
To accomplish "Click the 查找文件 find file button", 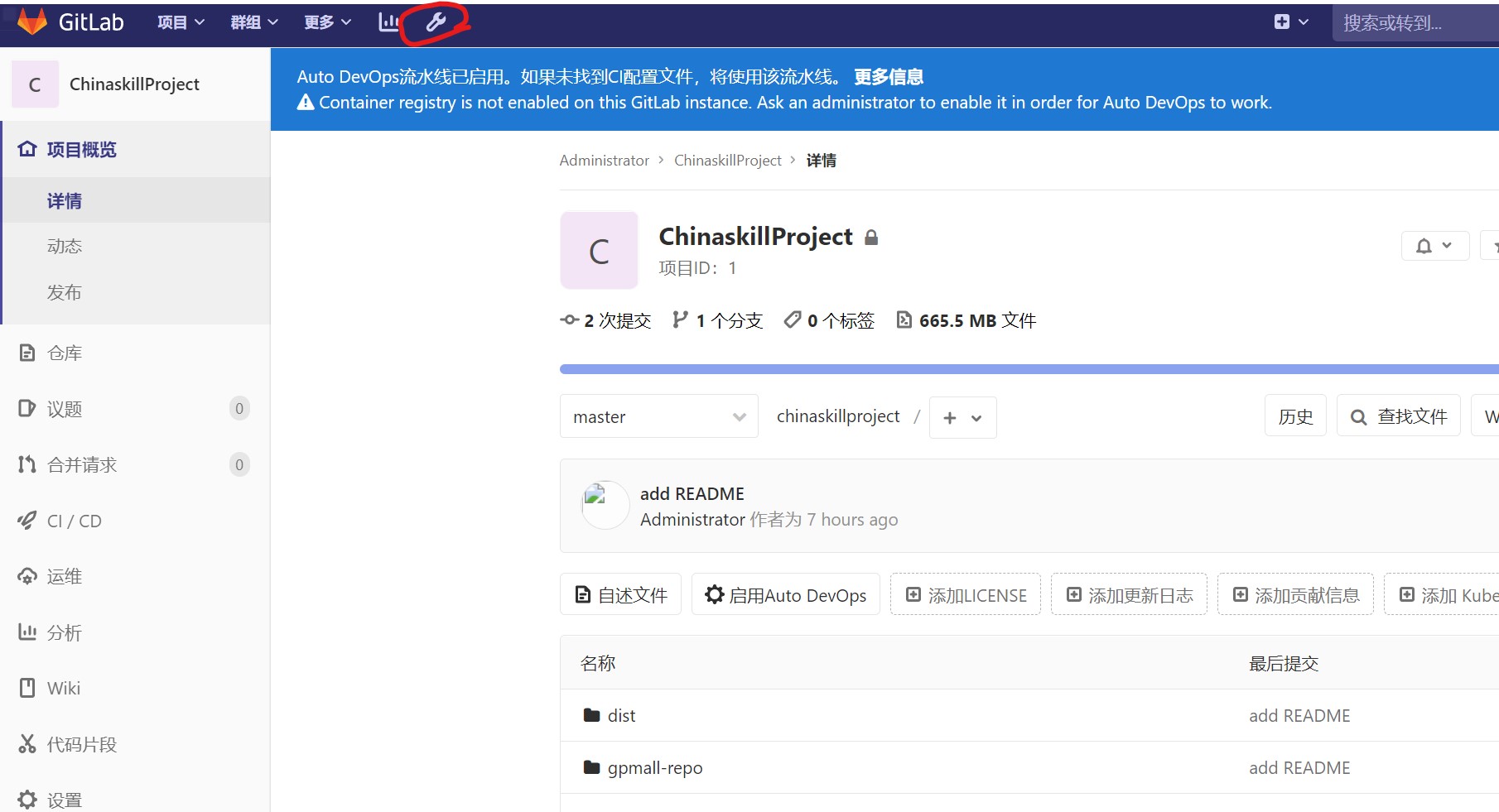I will click(1398, 416).
